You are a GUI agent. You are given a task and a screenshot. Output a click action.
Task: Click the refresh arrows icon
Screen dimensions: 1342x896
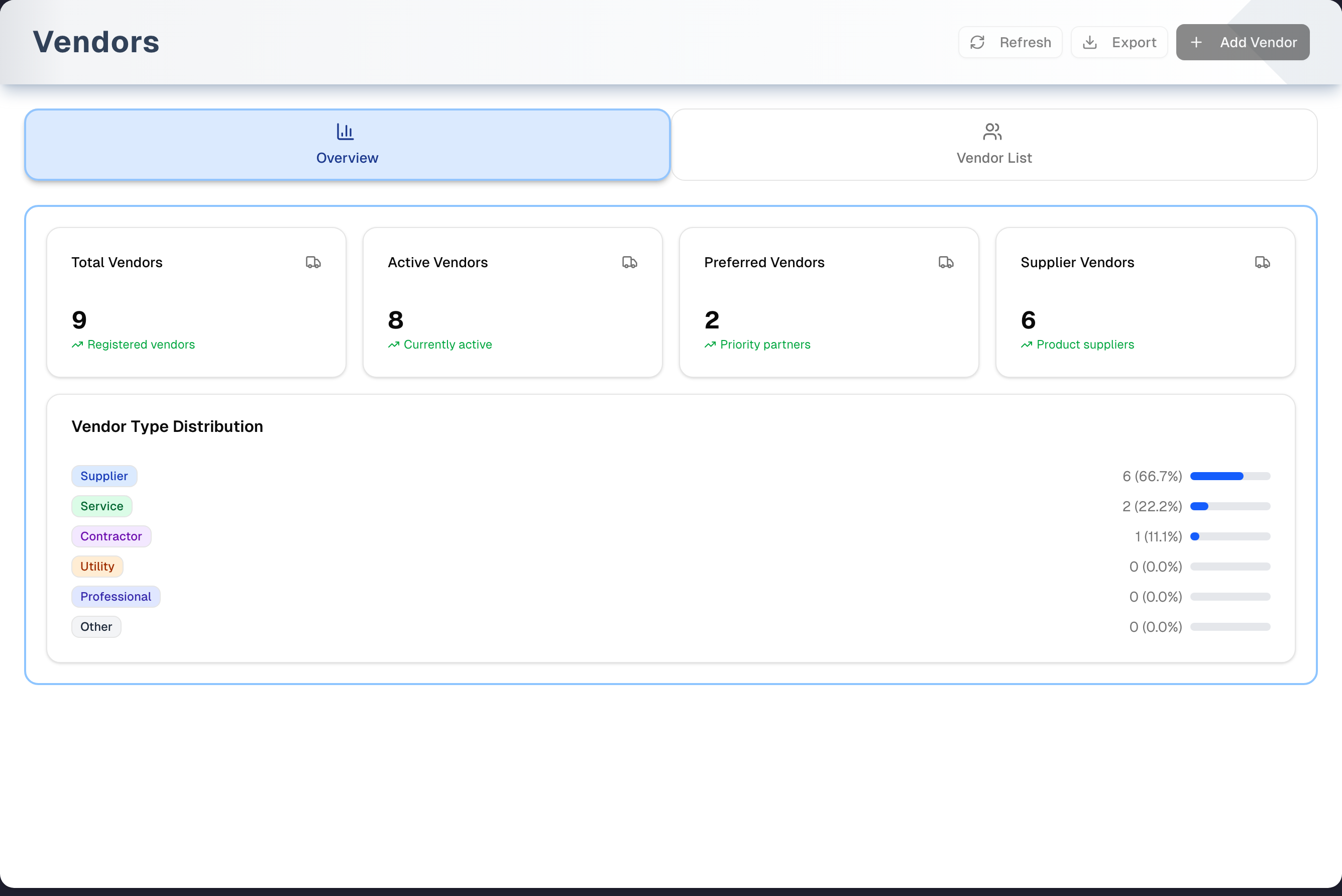[x=977, y=42]
